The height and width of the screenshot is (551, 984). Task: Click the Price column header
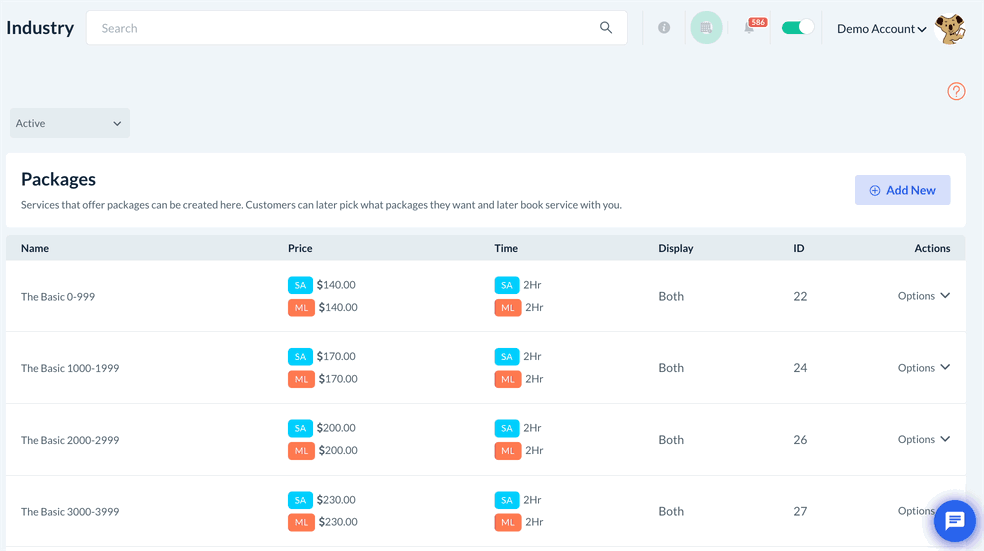(300, 248)
